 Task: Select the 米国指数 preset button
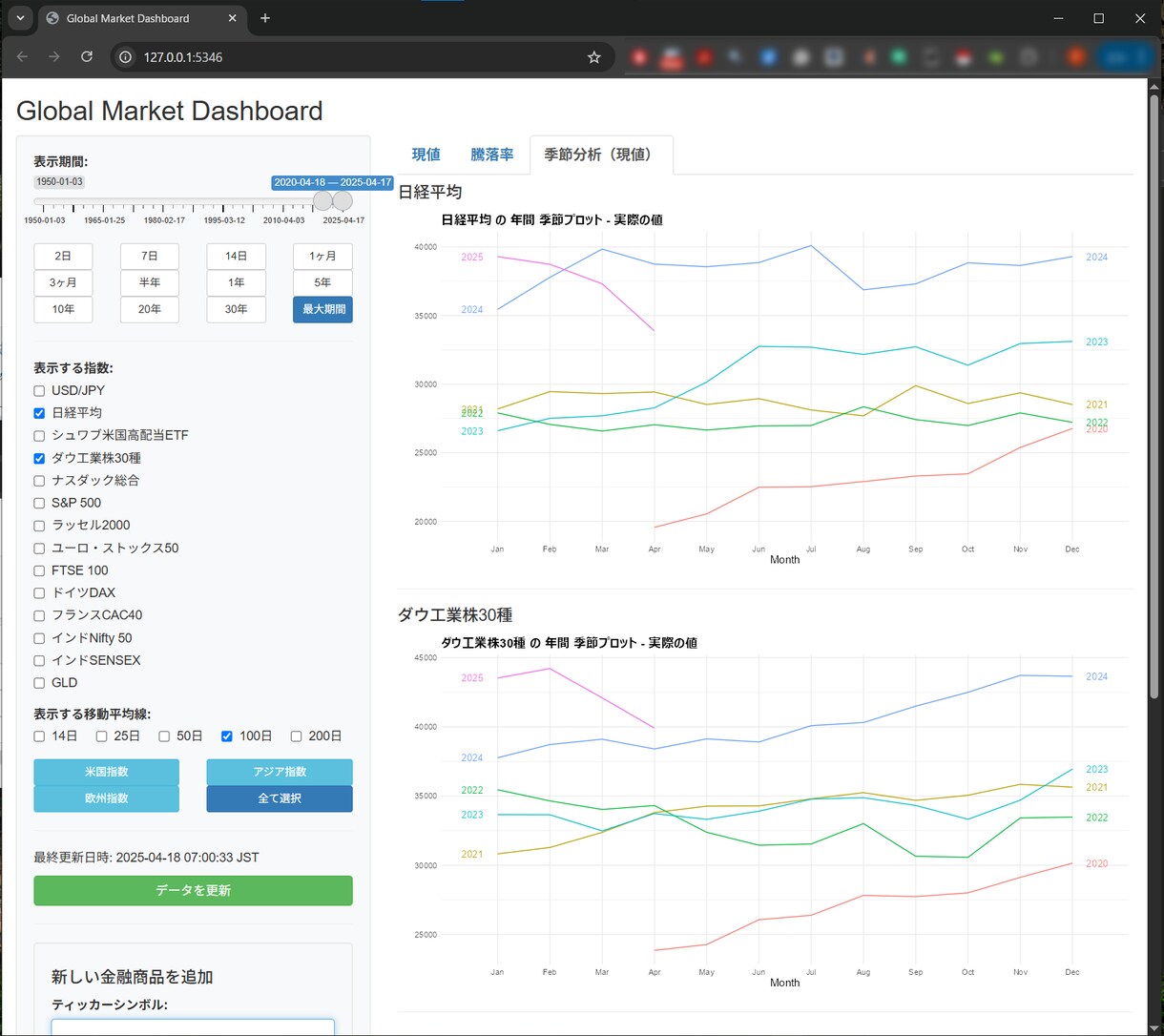coord(107,772)
